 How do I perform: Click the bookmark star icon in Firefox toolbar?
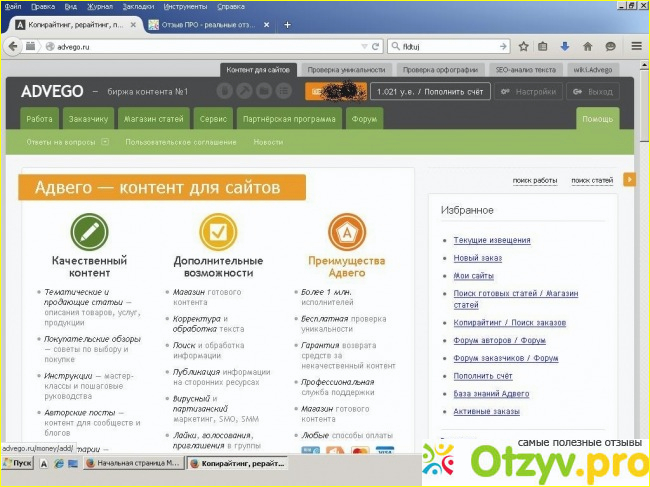(524, 46)
